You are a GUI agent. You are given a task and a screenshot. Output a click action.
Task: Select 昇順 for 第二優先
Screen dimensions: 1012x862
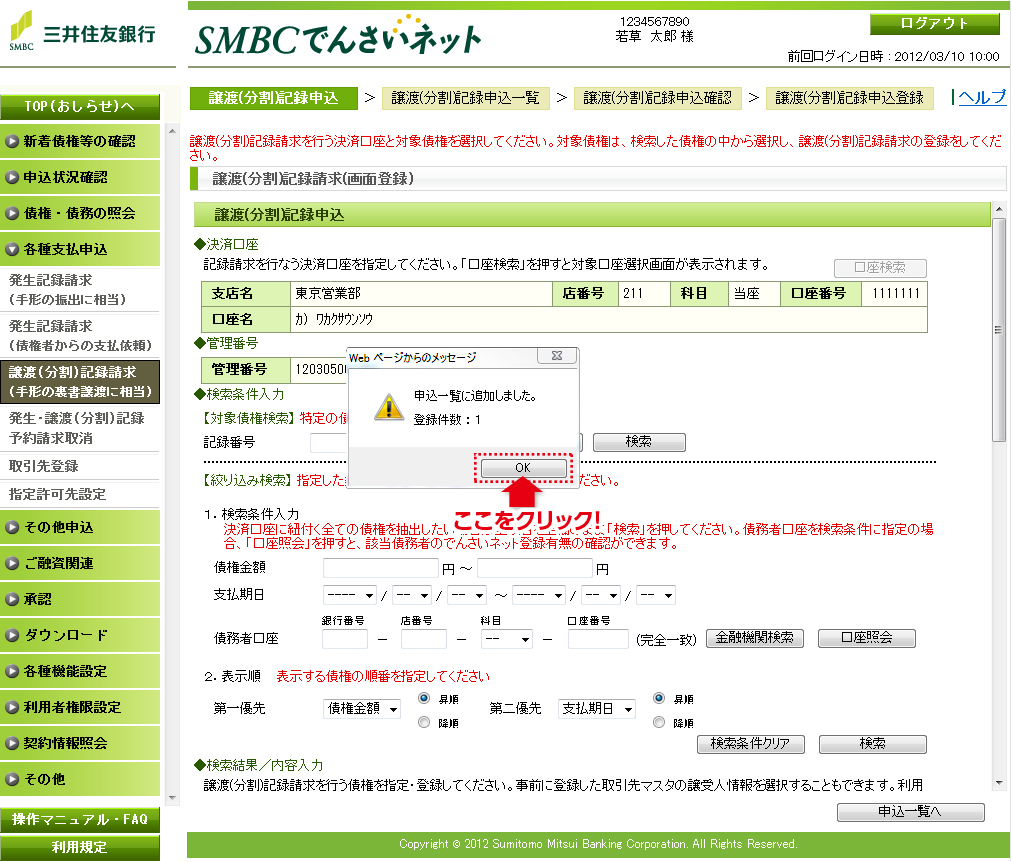coord(659,698)
